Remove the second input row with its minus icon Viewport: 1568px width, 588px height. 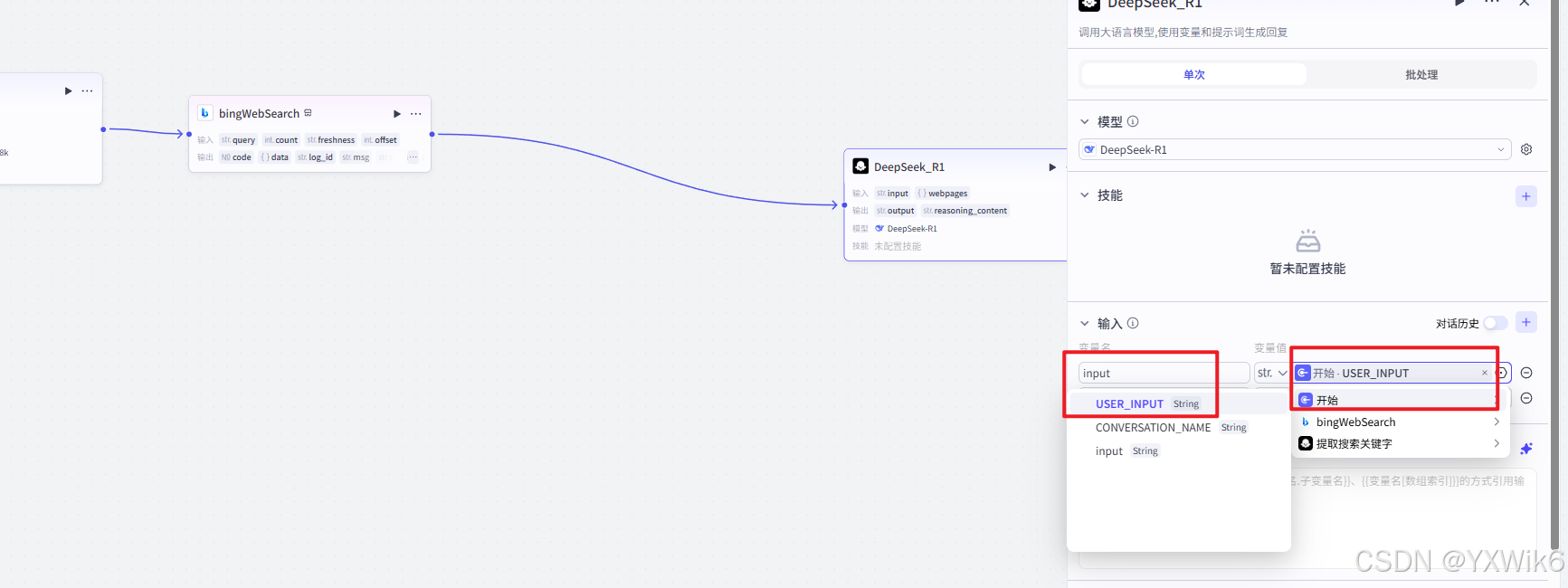tap(1526, 398)
